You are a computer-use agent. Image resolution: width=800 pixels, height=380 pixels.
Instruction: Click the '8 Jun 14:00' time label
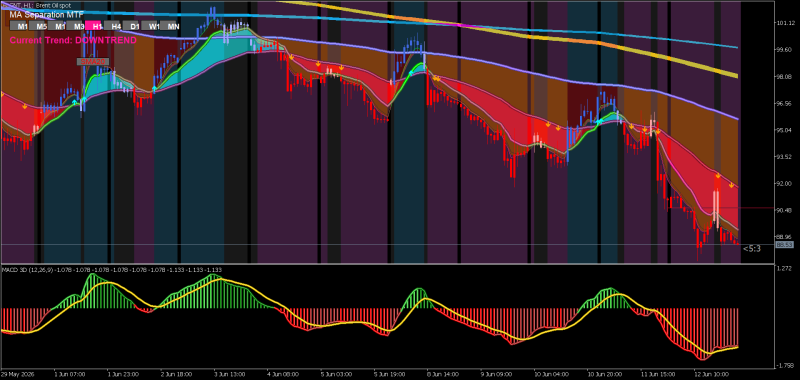[x=442, y=374]
